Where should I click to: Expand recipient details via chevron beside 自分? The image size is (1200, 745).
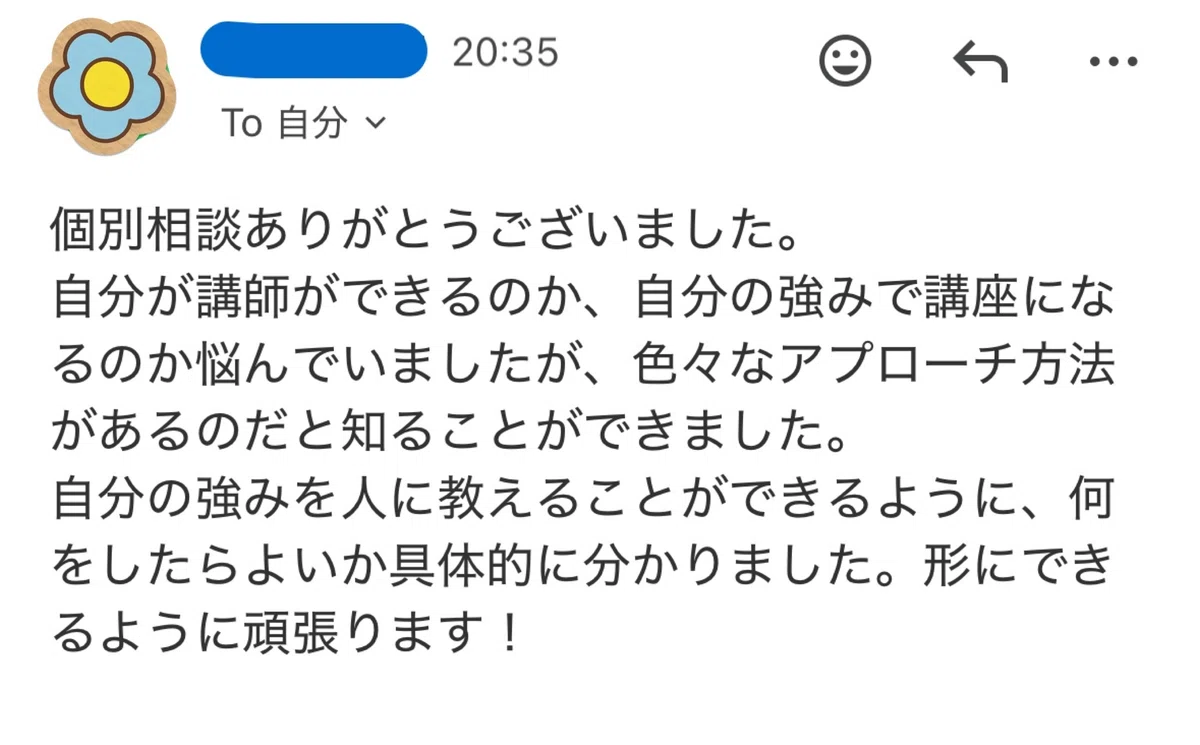[x=376, y=123]
